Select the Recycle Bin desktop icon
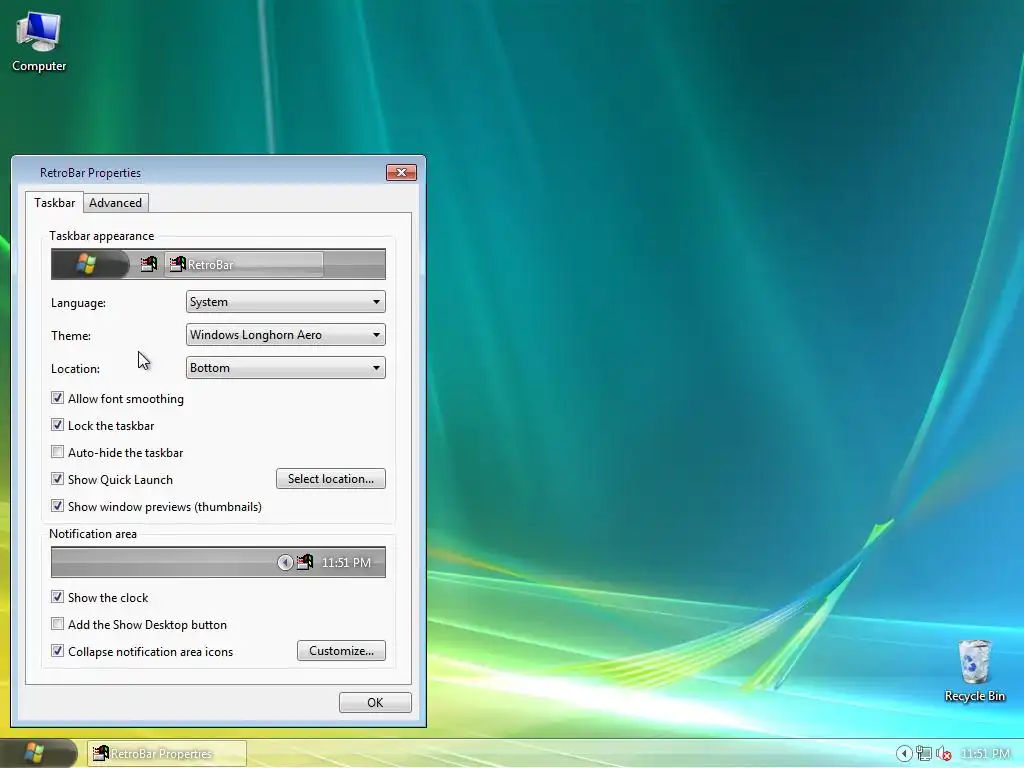 point(974,671)
